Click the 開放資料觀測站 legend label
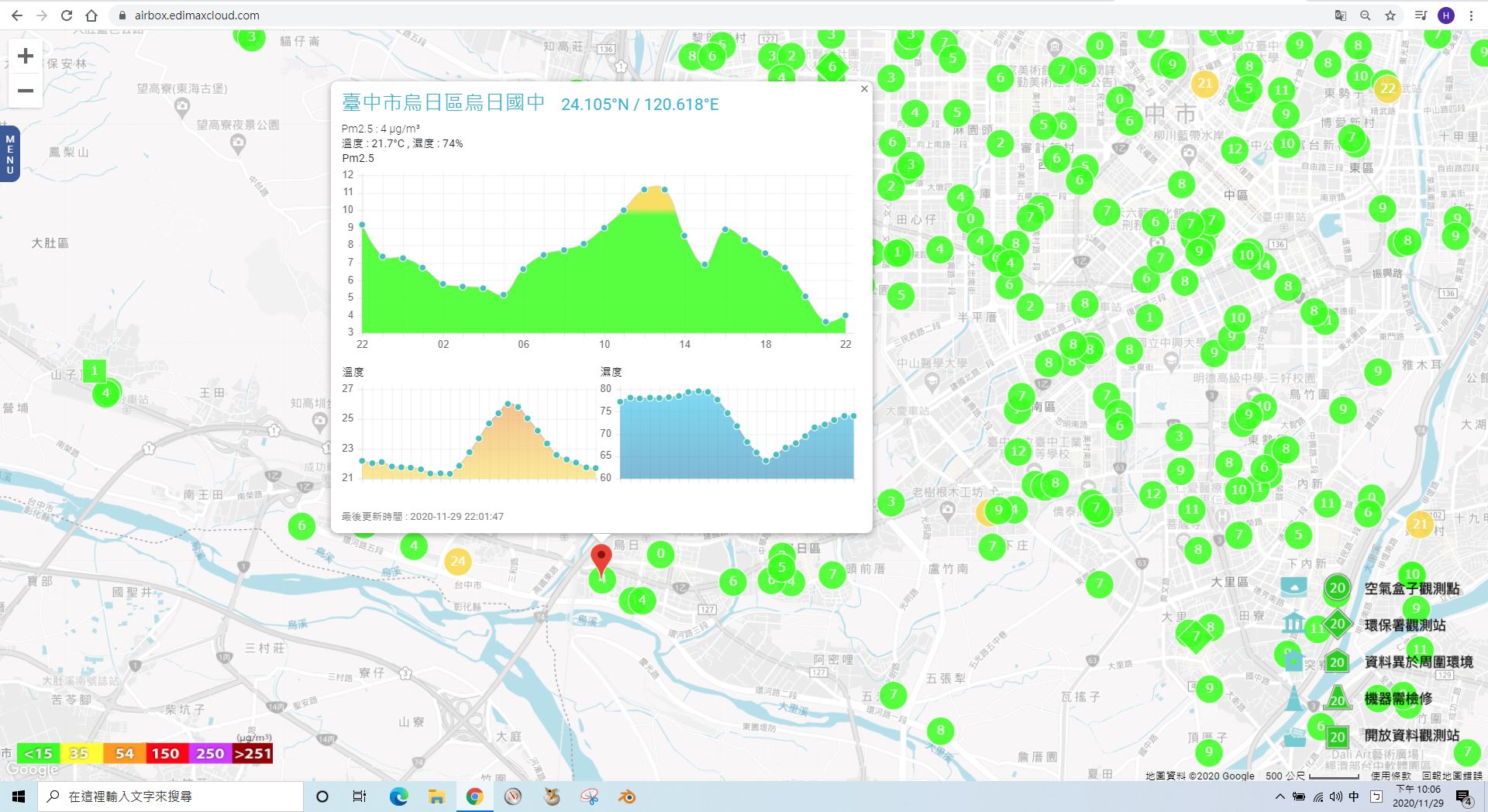The height and width of the screenshot is (812, 1488). (1412, 735)
